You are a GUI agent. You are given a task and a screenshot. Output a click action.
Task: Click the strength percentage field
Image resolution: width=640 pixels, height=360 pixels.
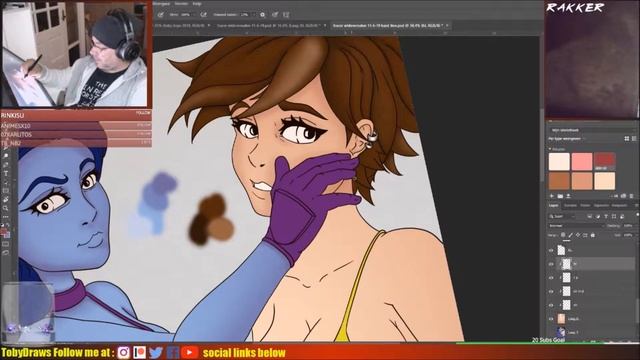186,15
